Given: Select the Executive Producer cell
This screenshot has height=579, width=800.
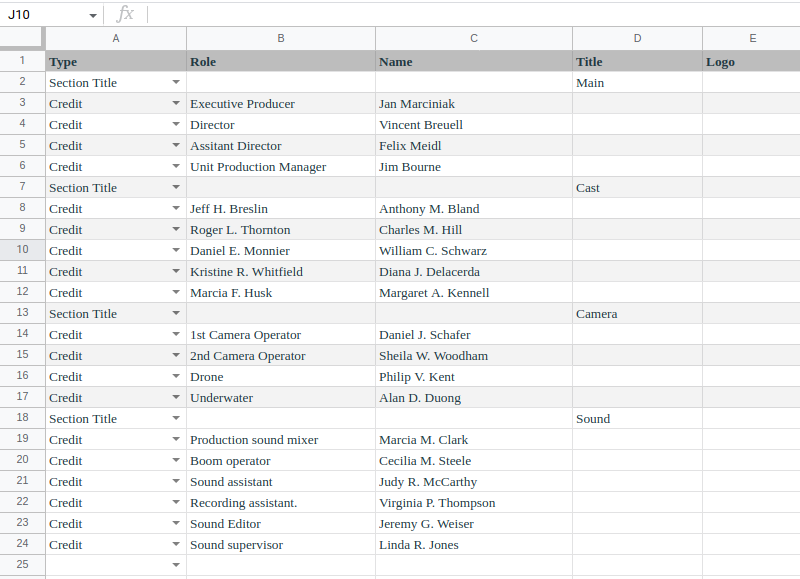Looking at the screenshot, I should [x=281, y=104].
